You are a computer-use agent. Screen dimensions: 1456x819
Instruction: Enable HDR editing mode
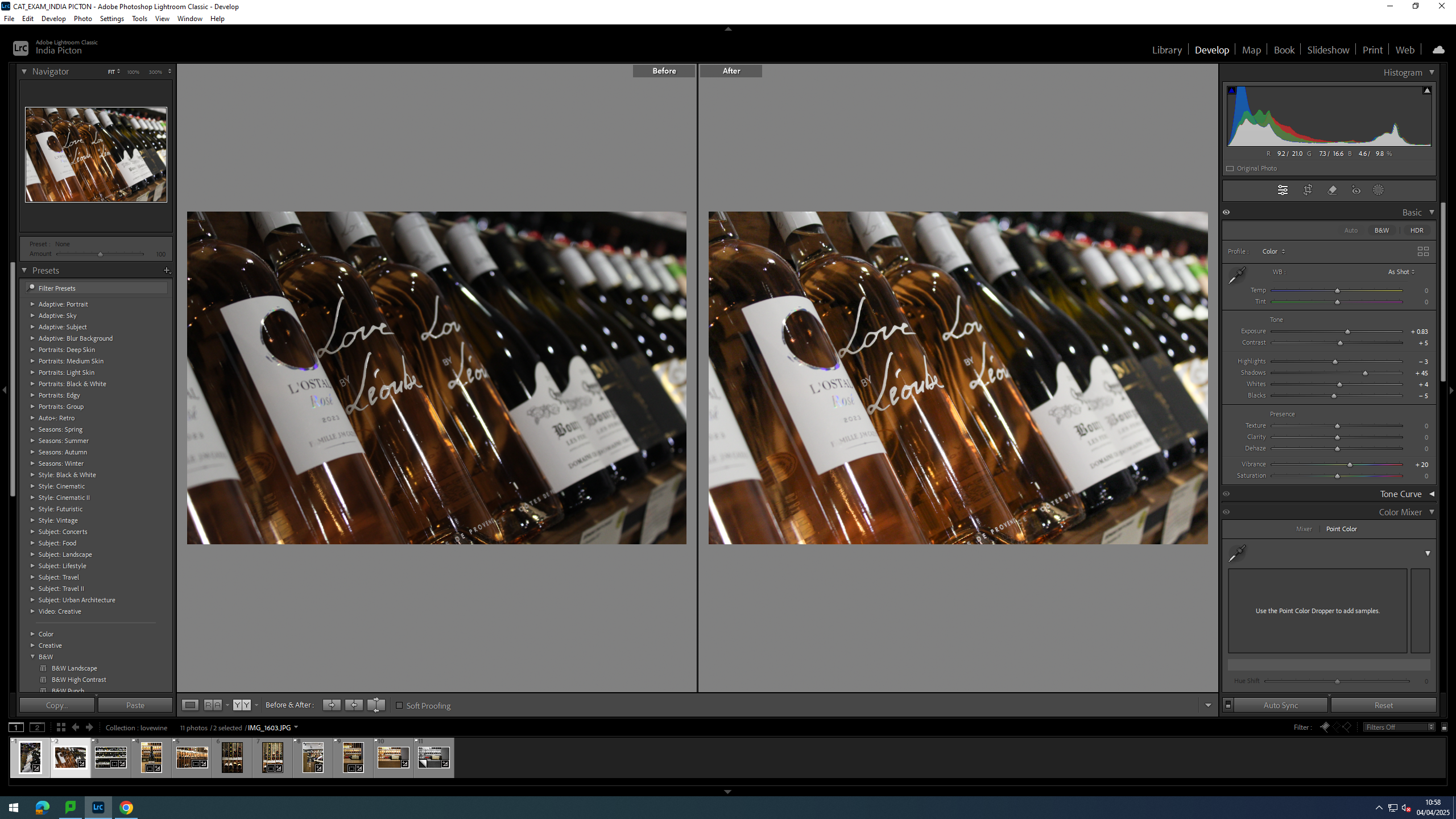[x=1416, y=230]
